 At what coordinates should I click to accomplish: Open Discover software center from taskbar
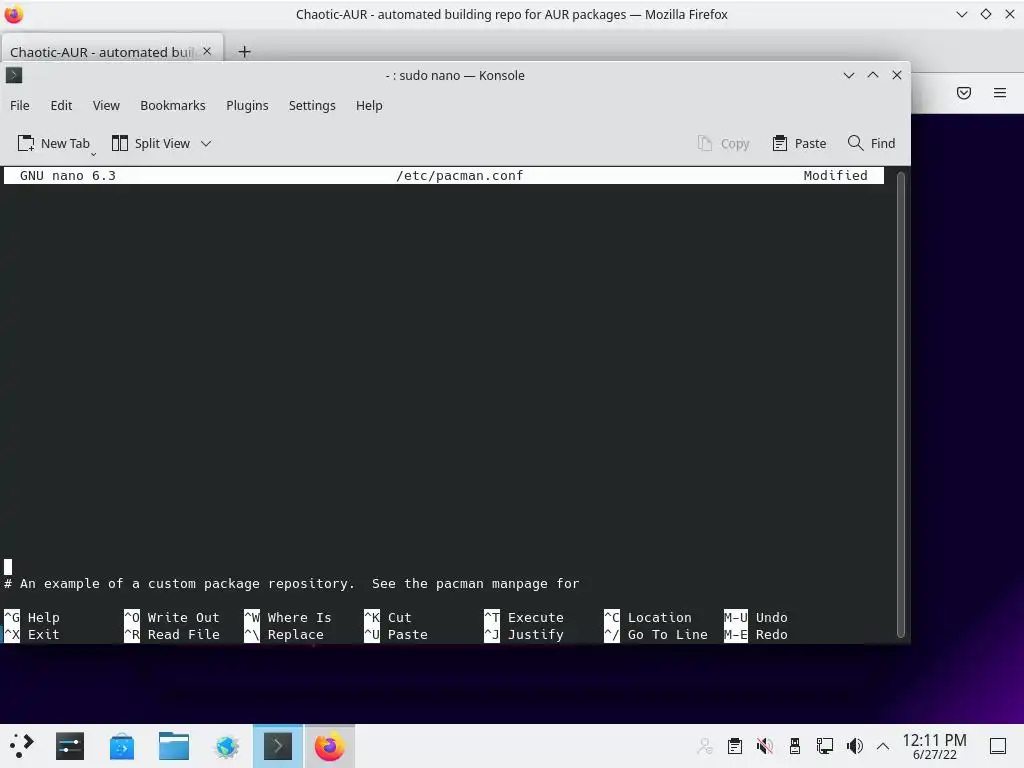click(x=122, y=746)
